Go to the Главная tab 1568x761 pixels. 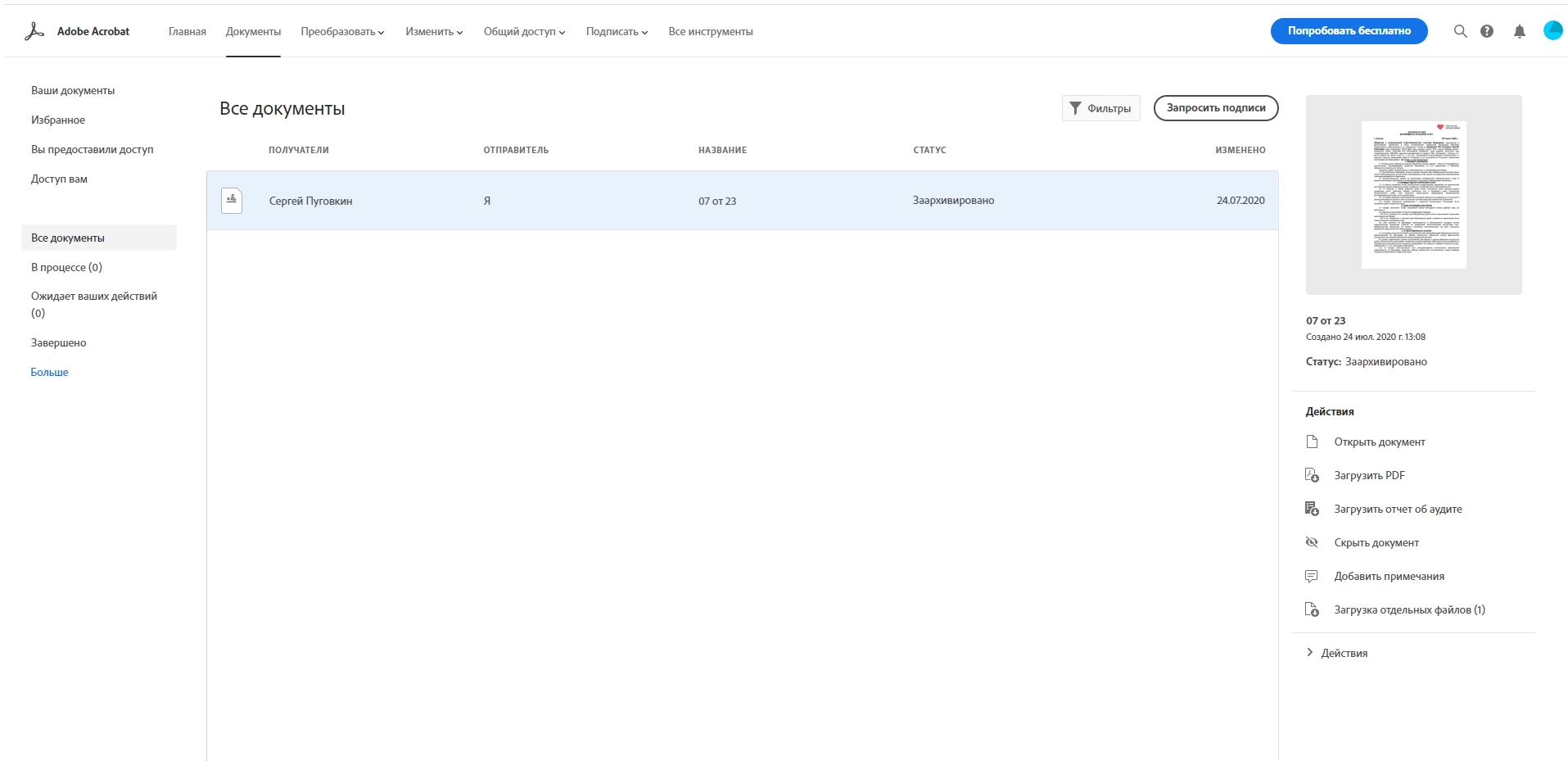(188, 32)
